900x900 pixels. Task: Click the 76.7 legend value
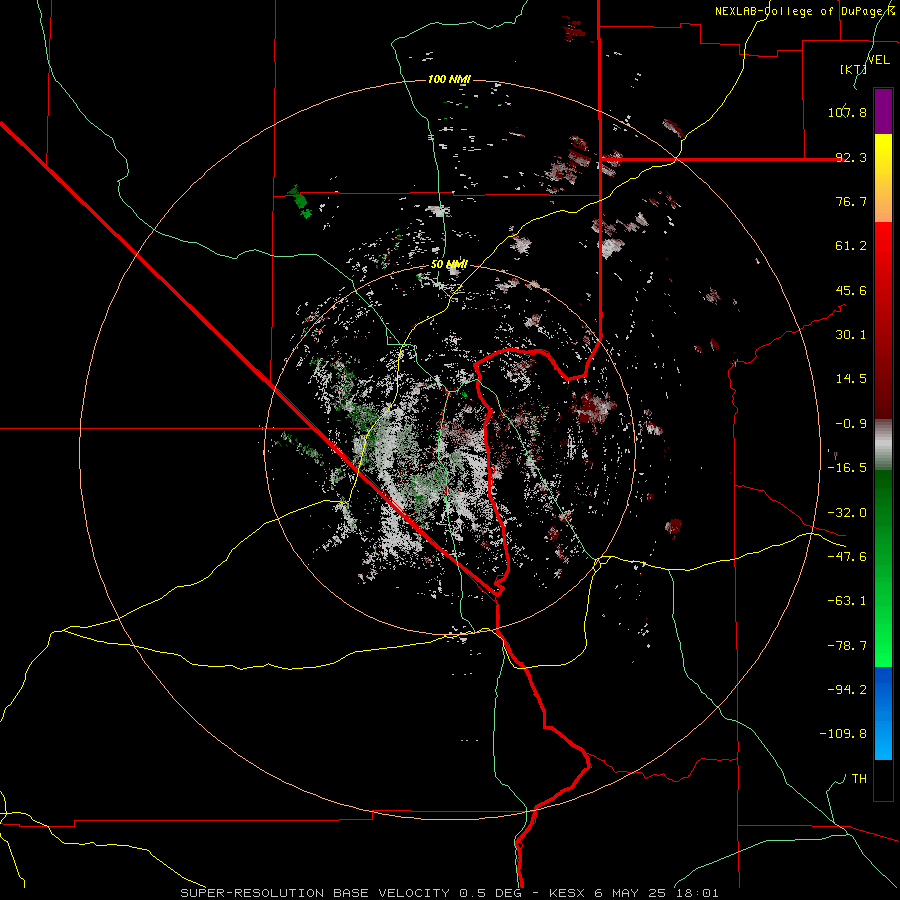851,201
